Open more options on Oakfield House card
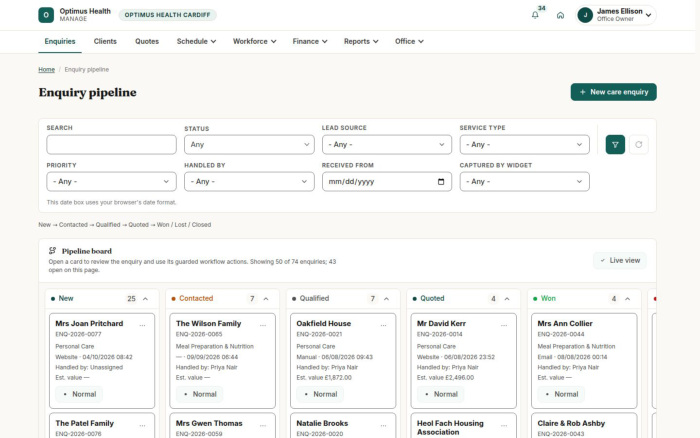The image size is (700, 438). 383,325
